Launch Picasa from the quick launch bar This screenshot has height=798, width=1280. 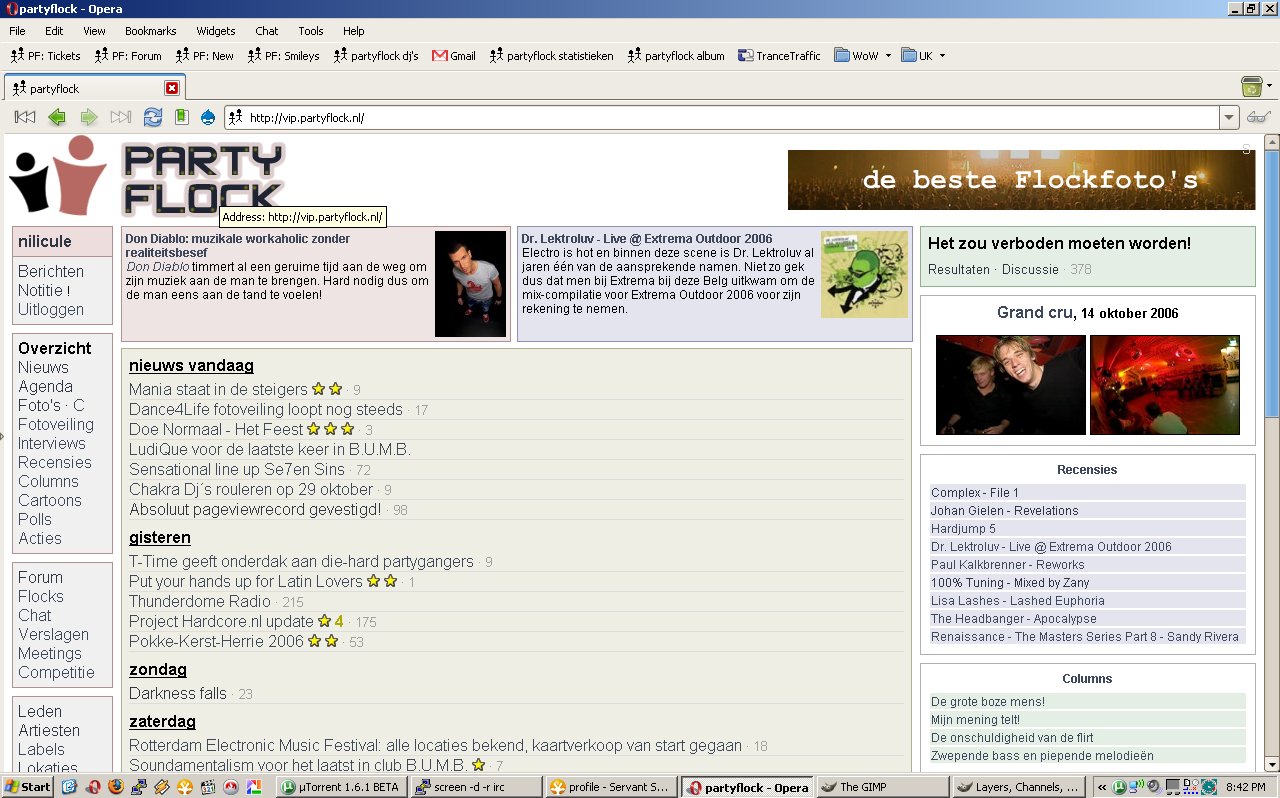click(254, 787)
